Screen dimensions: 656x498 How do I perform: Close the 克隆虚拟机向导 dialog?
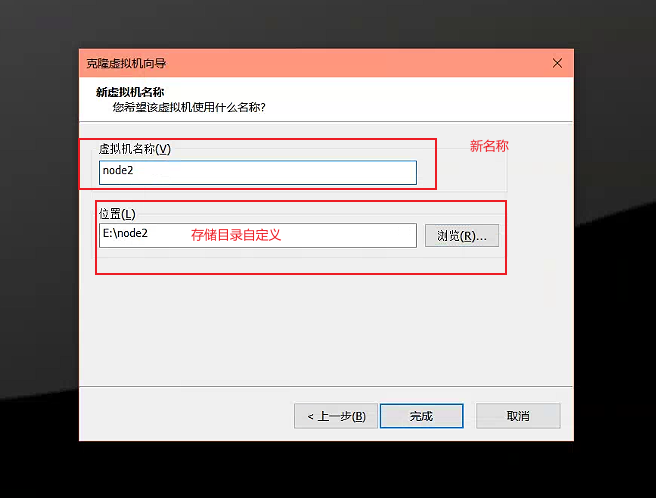557,63
